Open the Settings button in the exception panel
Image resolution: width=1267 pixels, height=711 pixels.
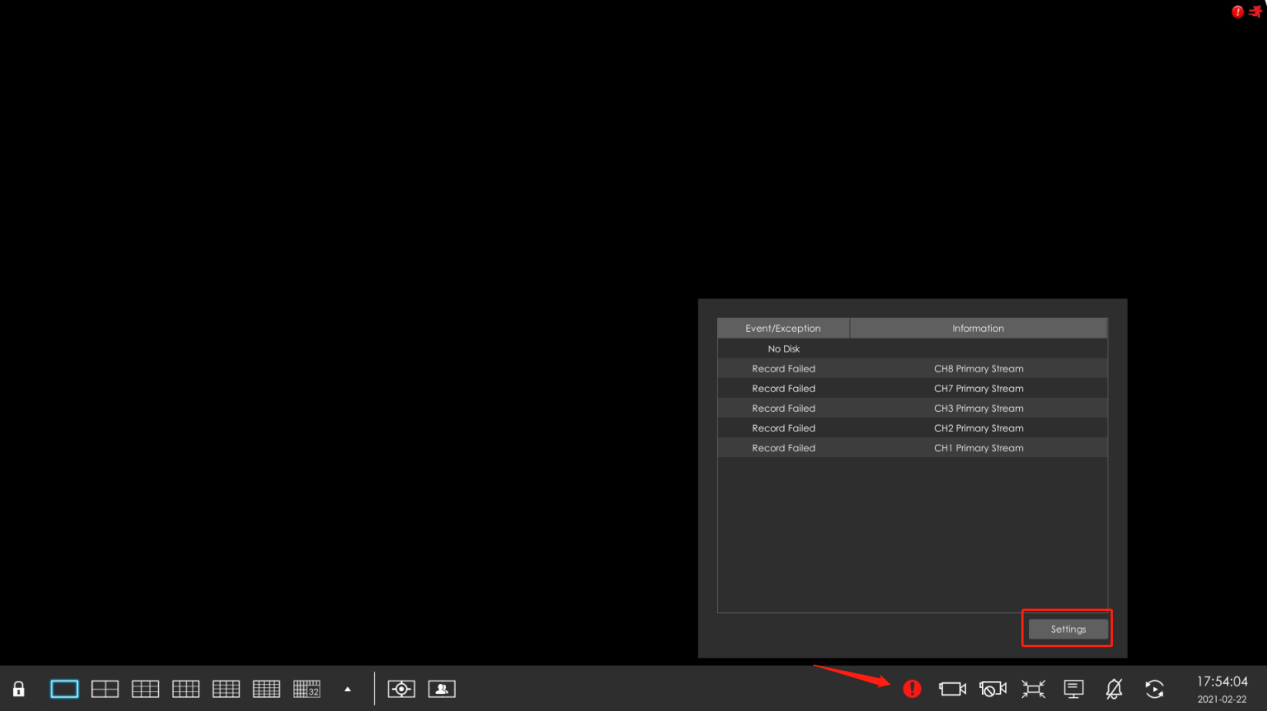pos(1068,629)
